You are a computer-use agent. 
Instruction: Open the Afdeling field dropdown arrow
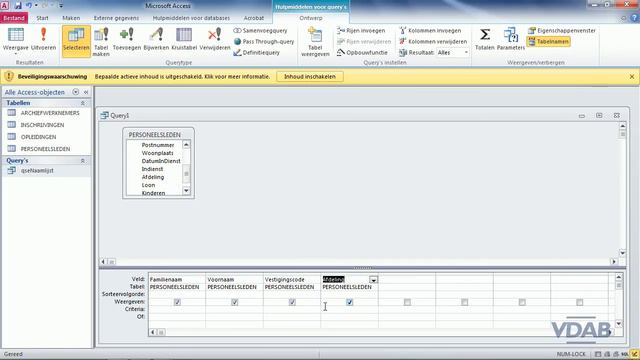point(373,280)
